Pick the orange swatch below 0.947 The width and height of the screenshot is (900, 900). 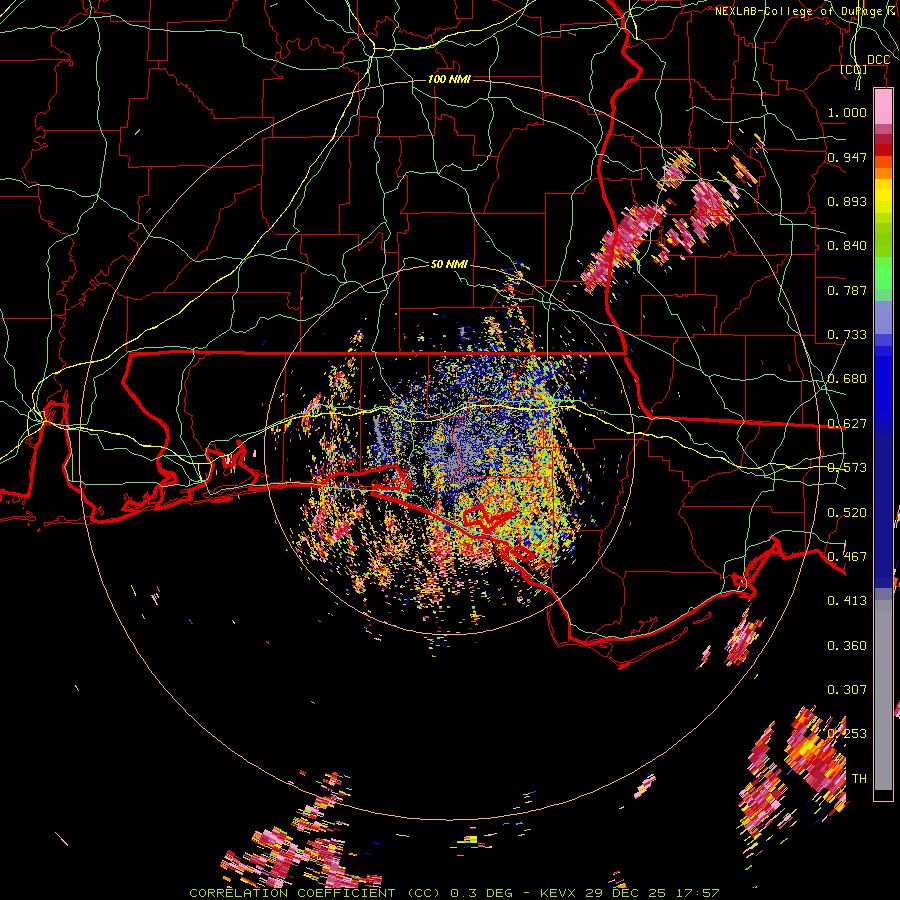(883, 173)
